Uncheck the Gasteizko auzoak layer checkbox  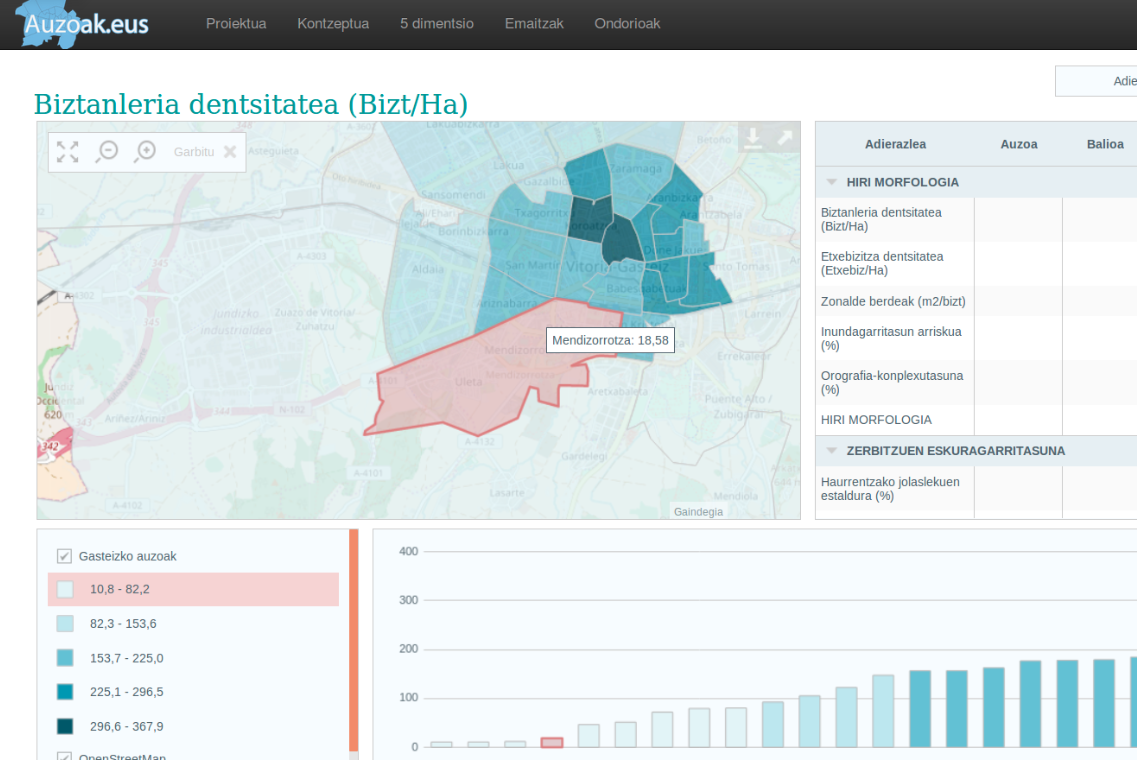[65, 556]
